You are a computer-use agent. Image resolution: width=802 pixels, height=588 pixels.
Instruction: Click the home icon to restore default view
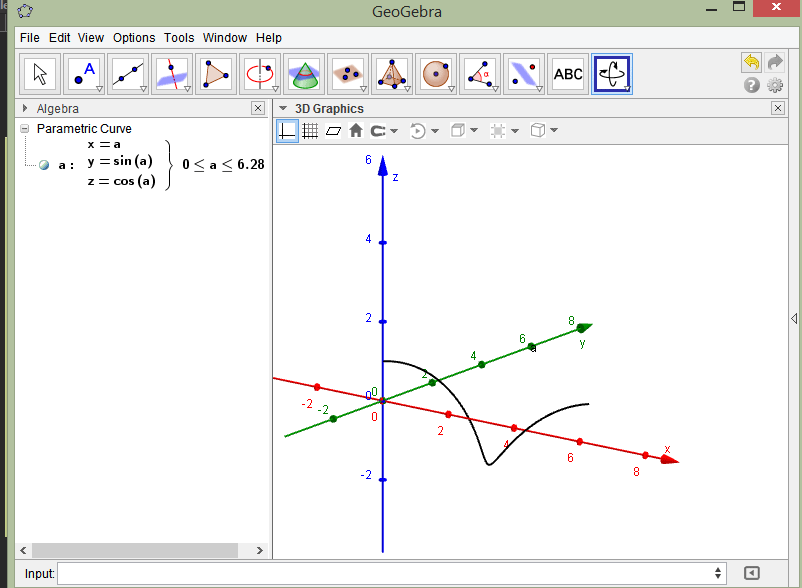[356, 130]
